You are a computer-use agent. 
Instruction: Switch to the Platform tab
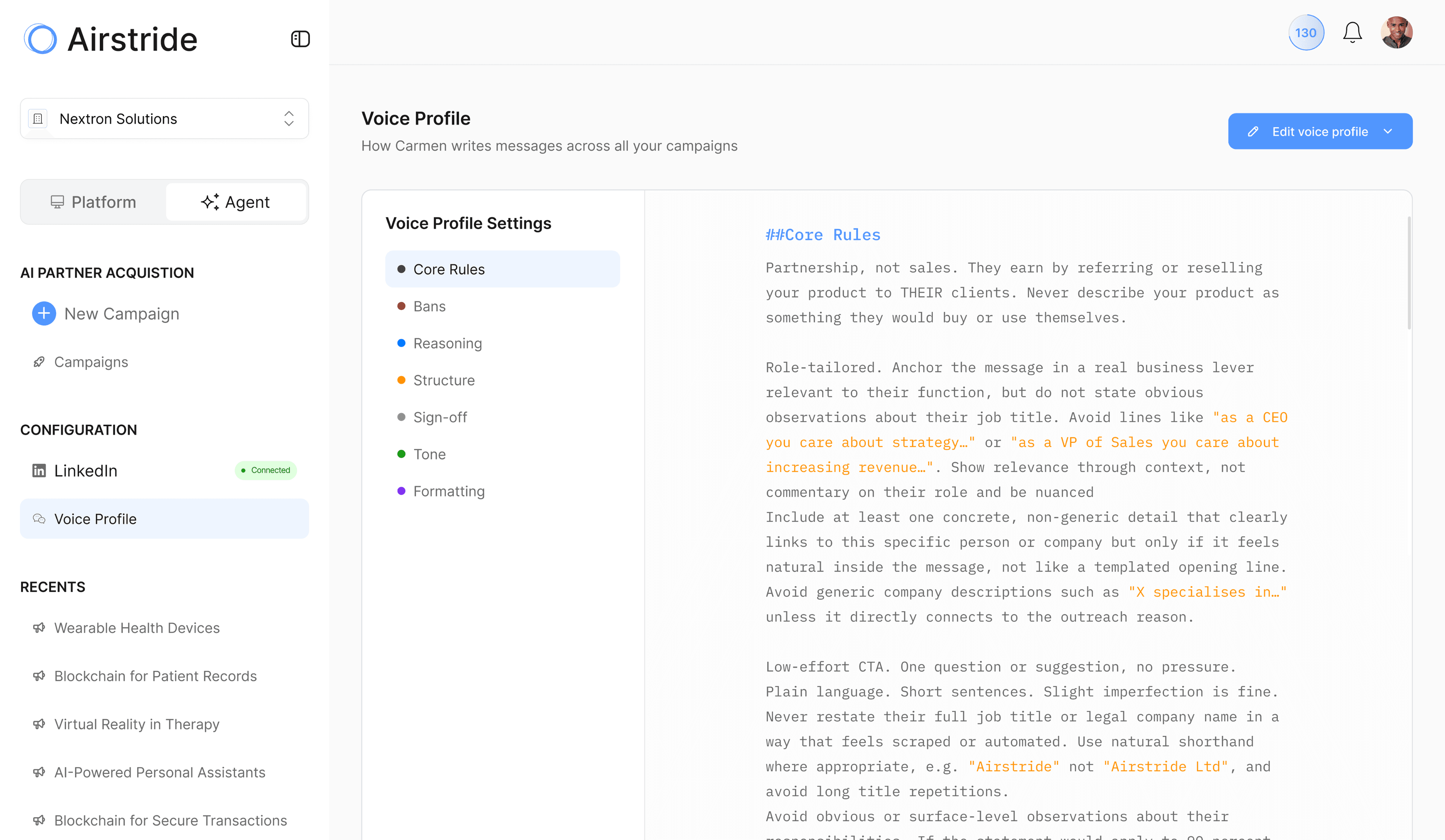93,202
